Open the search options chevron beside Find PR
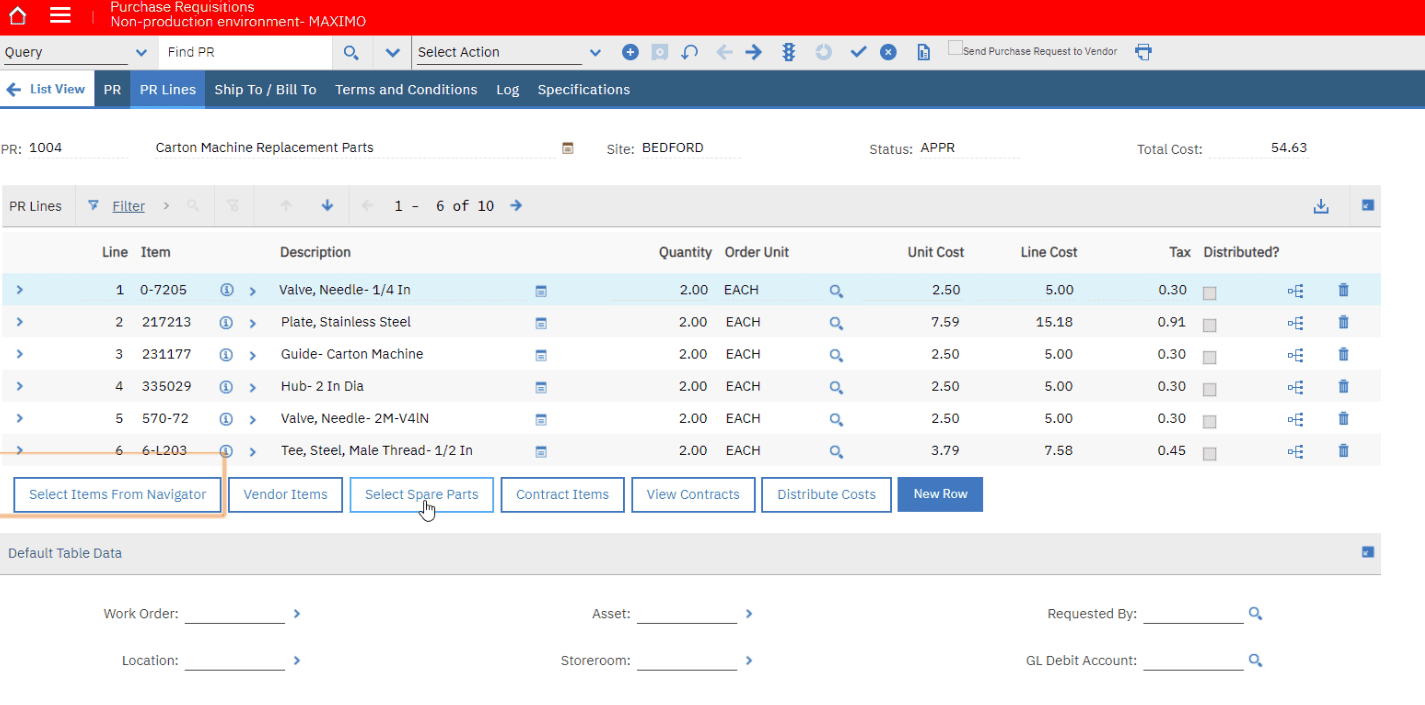This screenshot has width=1425, height=705. coord(392,52)
